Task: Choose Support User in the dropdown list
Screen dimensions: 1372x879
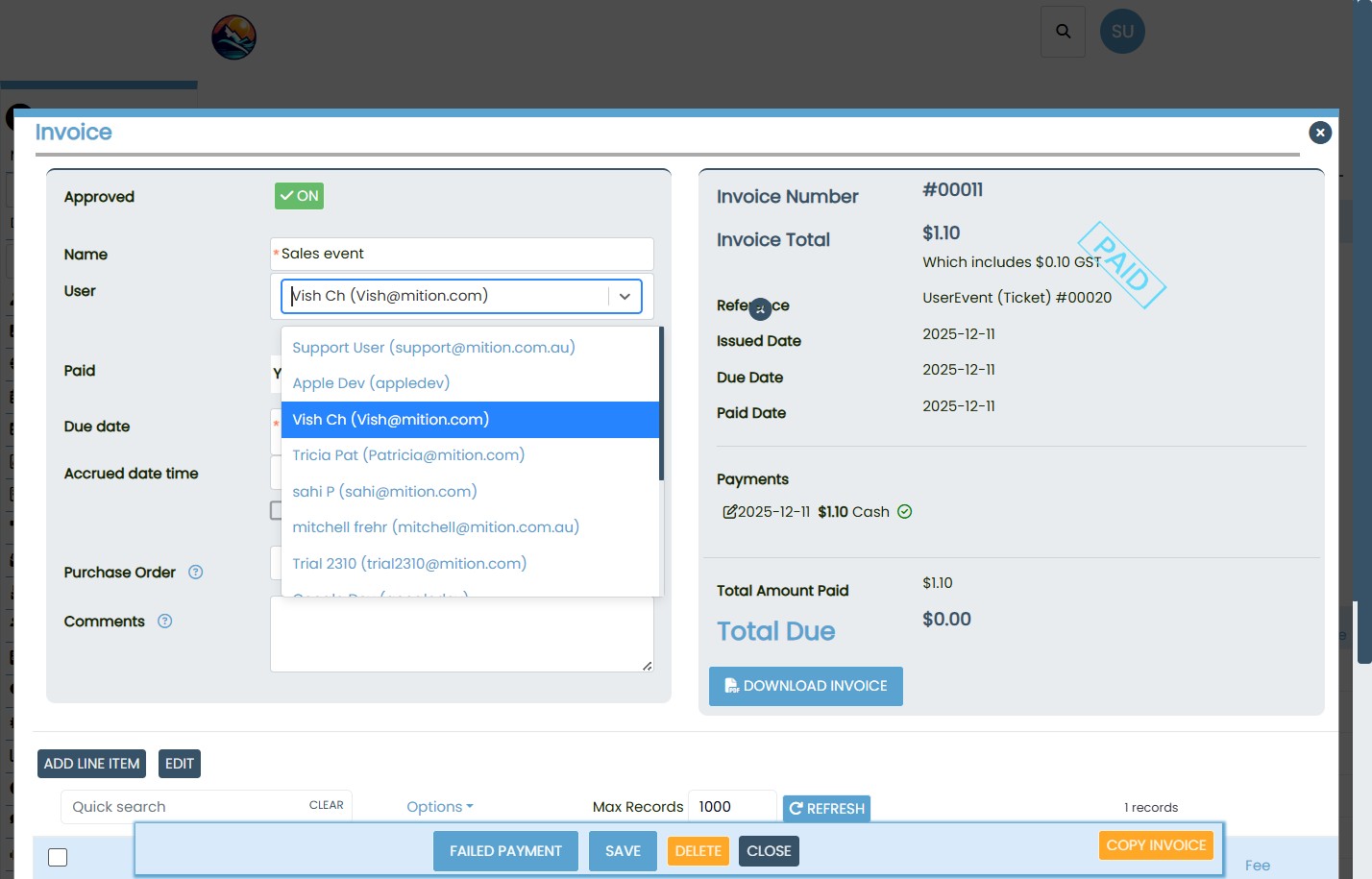Action: click(x=433, y=348)
